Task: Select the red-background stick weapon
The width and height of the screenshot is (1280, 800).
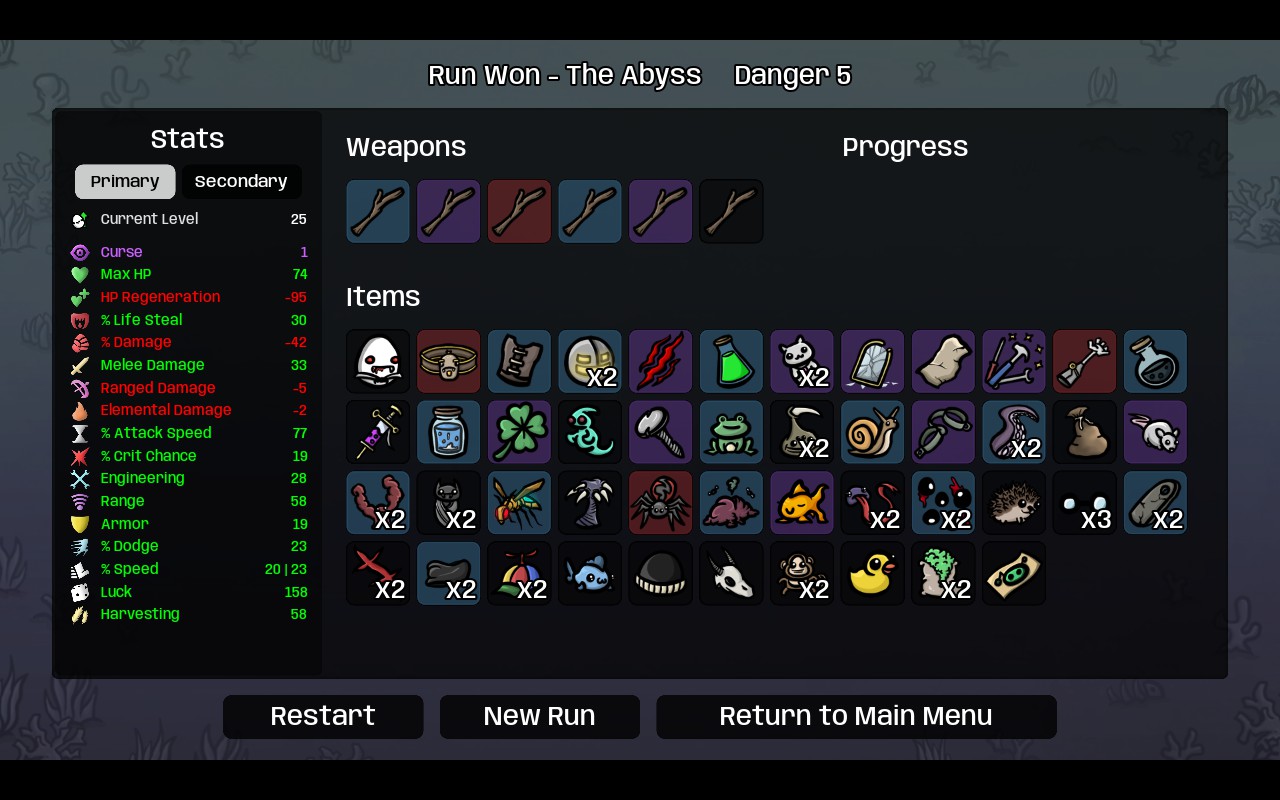Action: [x=519, y=212]
